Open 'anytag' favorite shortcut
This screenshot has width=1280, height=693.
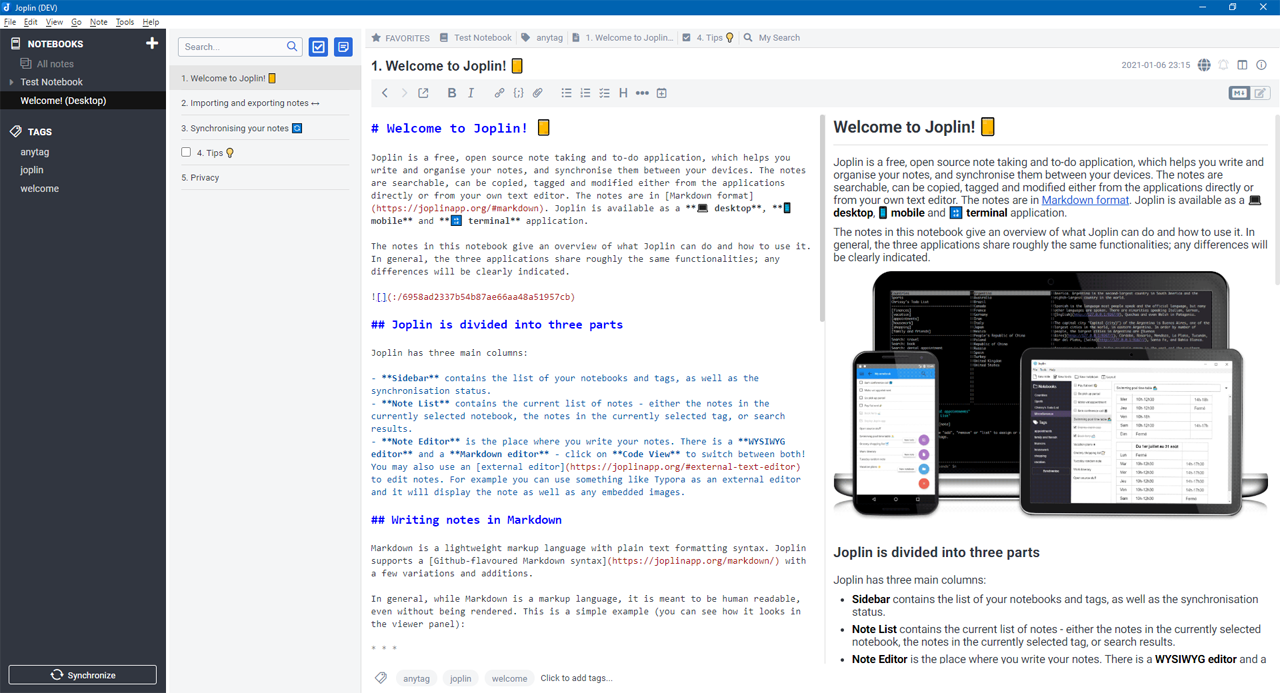tap(542, 38)
